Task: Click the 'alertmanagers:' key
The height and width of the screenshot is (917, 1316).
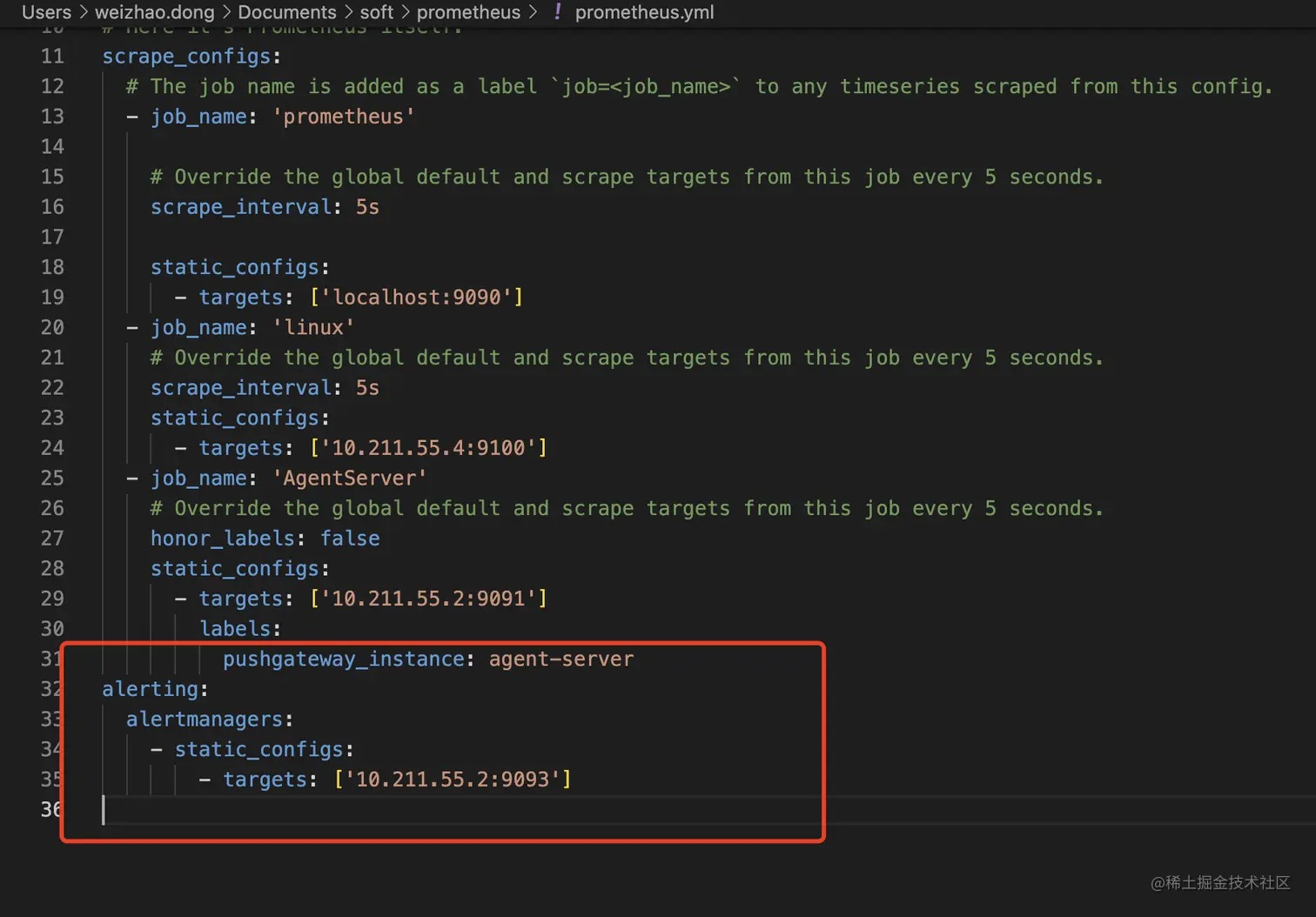Action: pos(210,720)
